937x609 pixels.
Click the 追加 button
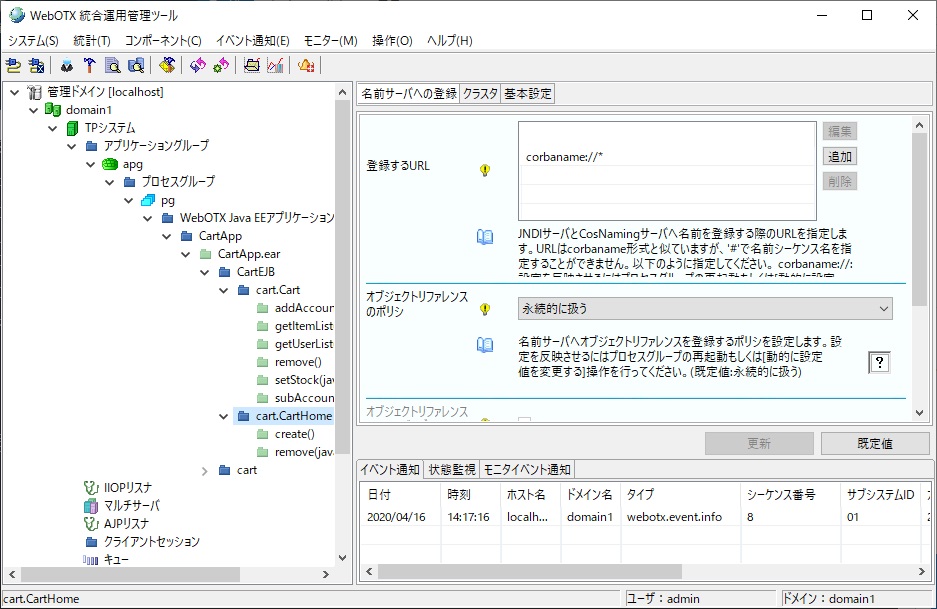840,157
